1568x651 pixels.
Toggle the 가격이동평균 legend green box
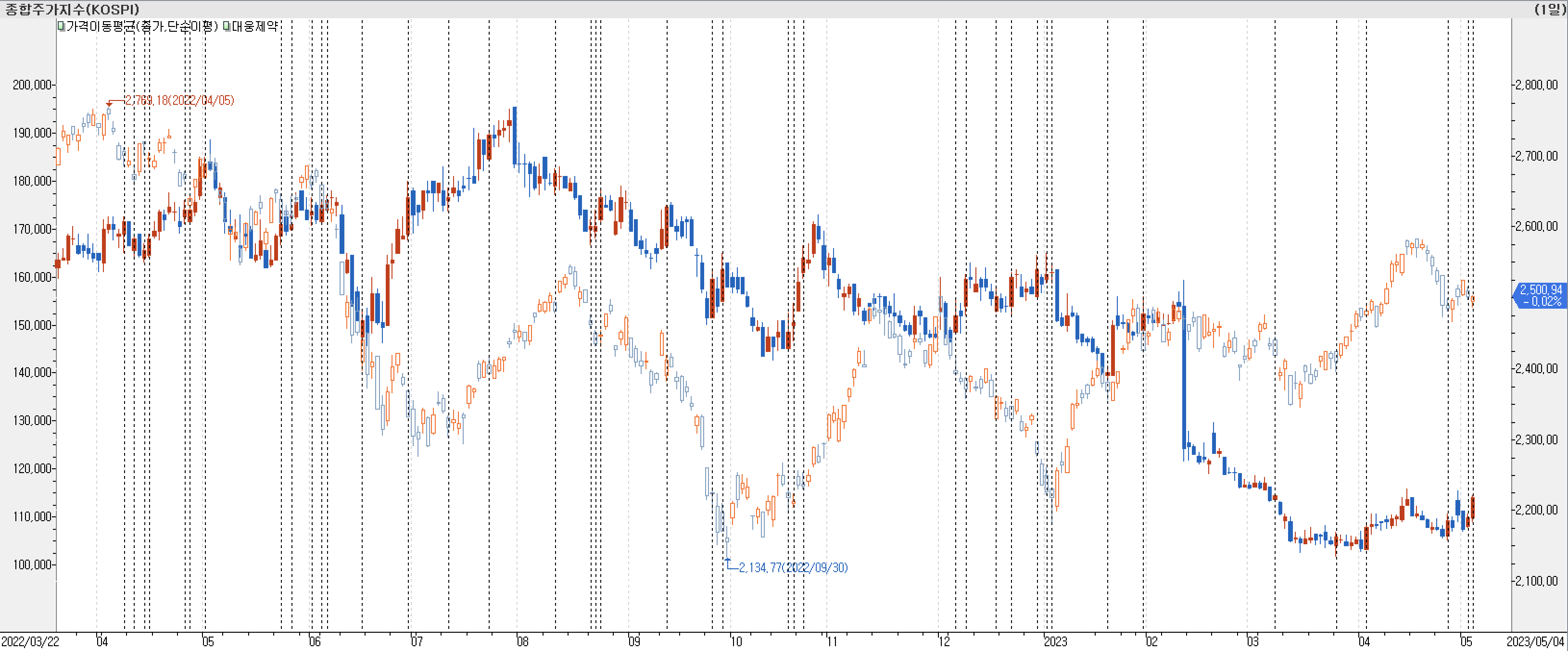pos(62,26)
